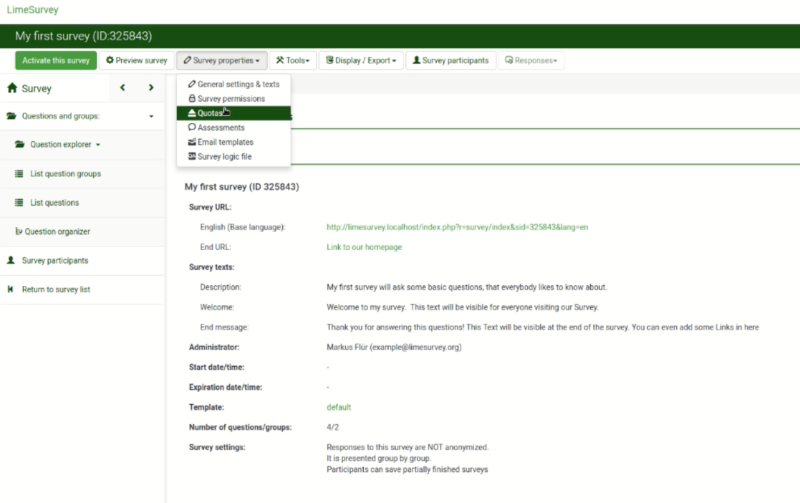This screenshot has width=800, height=503.
Task: Choose General settings & texts
Action: (234, 84)
